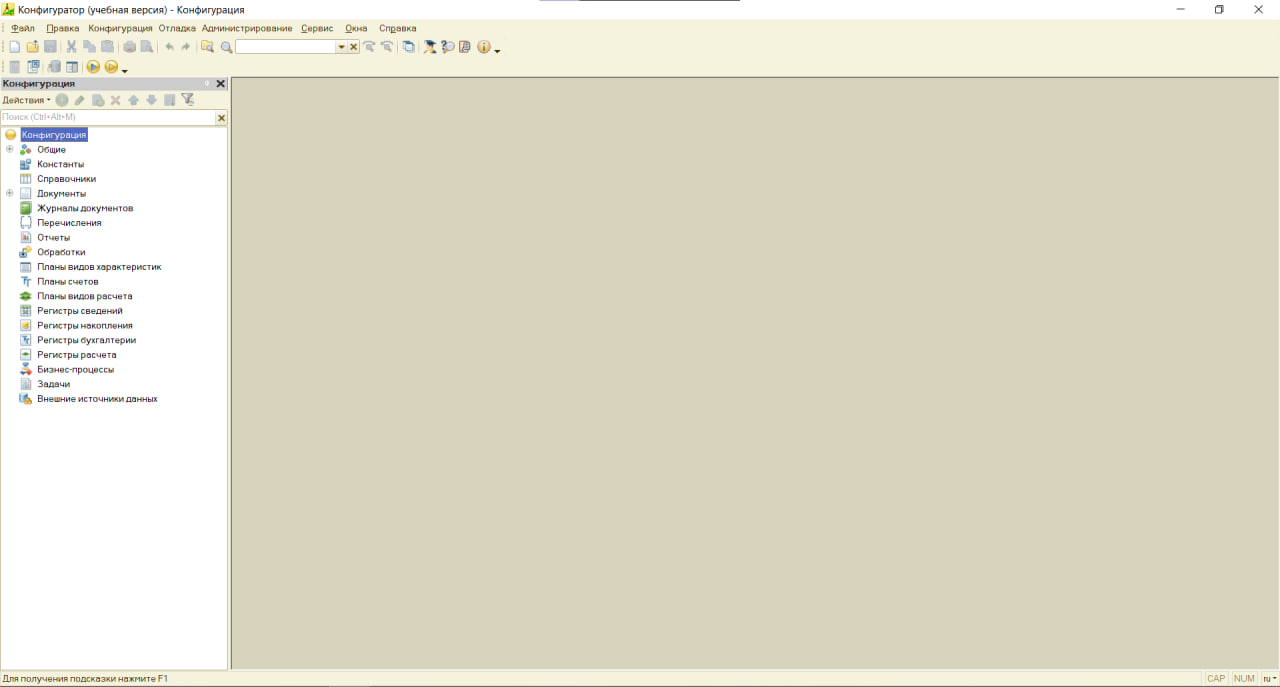Viewport: 1280px width, 687px height.
Task: Select Внешние источники данных in tree
Action: click(x=97, y=399)
